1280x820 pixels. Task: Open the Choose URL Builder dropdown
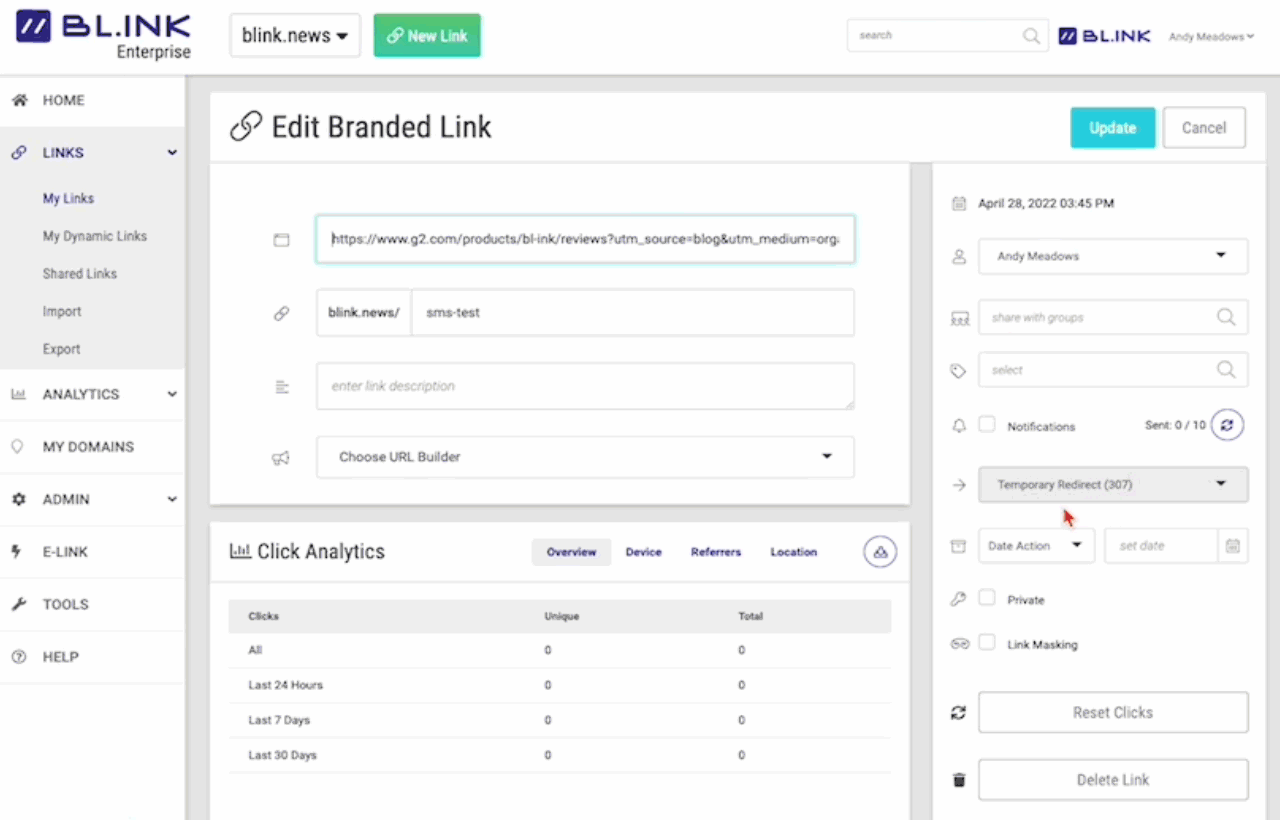coord(585,457)
